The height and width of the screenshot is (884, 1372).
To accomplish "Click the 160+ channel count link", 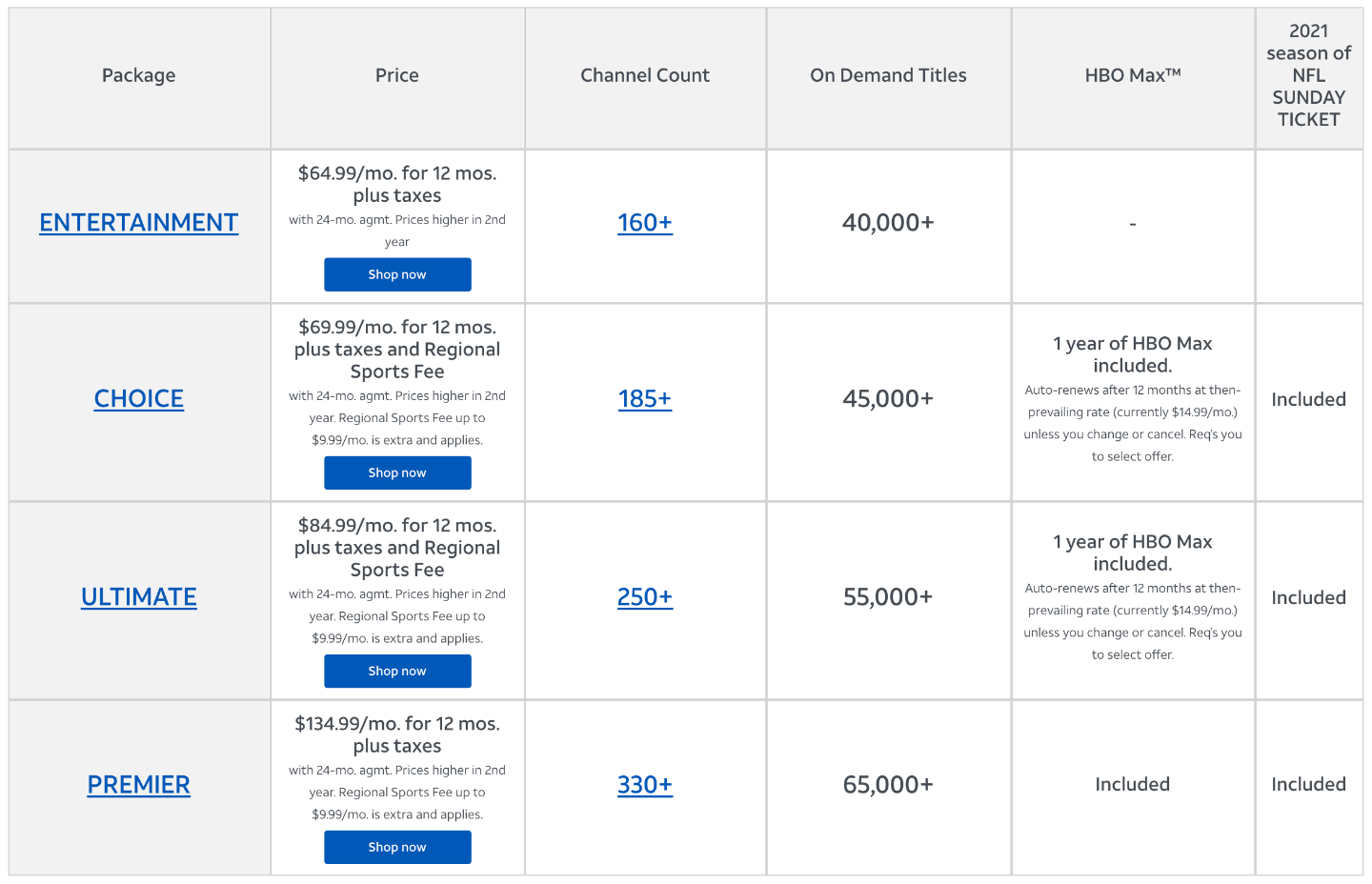I will coord(645,222).
